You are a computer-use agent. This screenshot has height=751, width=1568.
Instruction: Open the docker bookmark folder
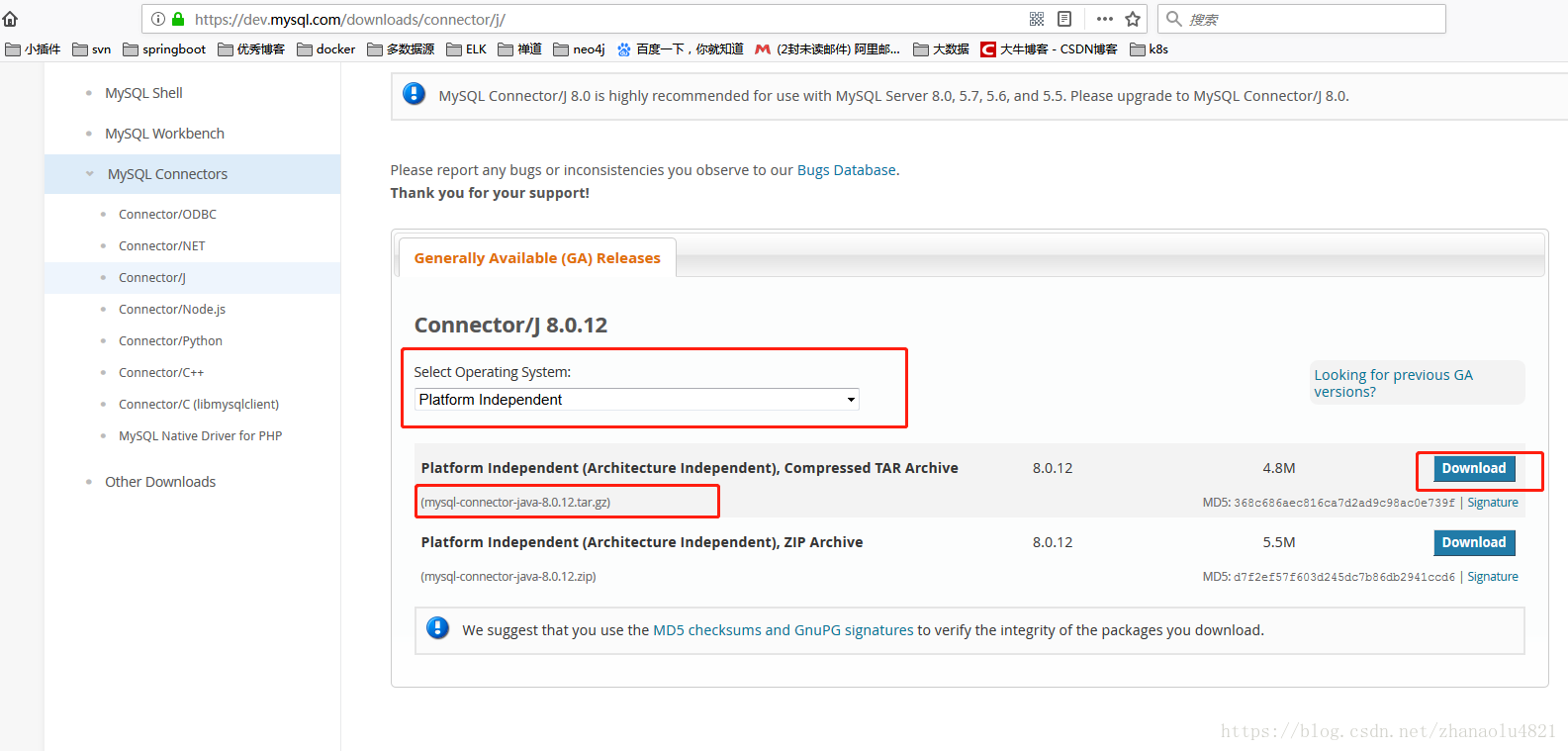(326, 49)
